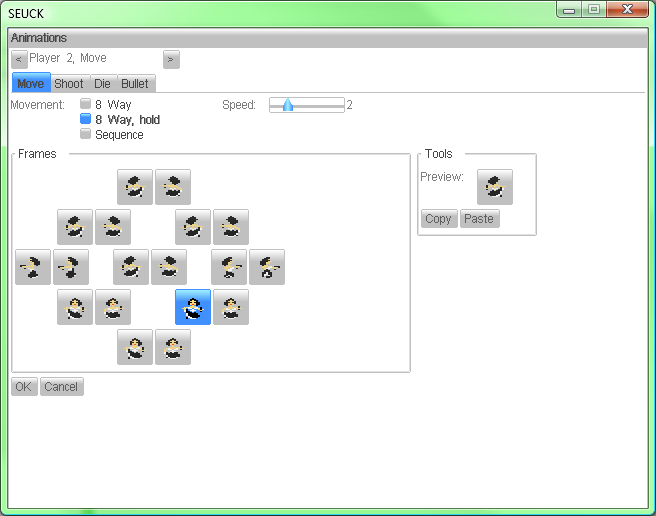Select second frame of the right-facing pair

click(x=267, y=267)
